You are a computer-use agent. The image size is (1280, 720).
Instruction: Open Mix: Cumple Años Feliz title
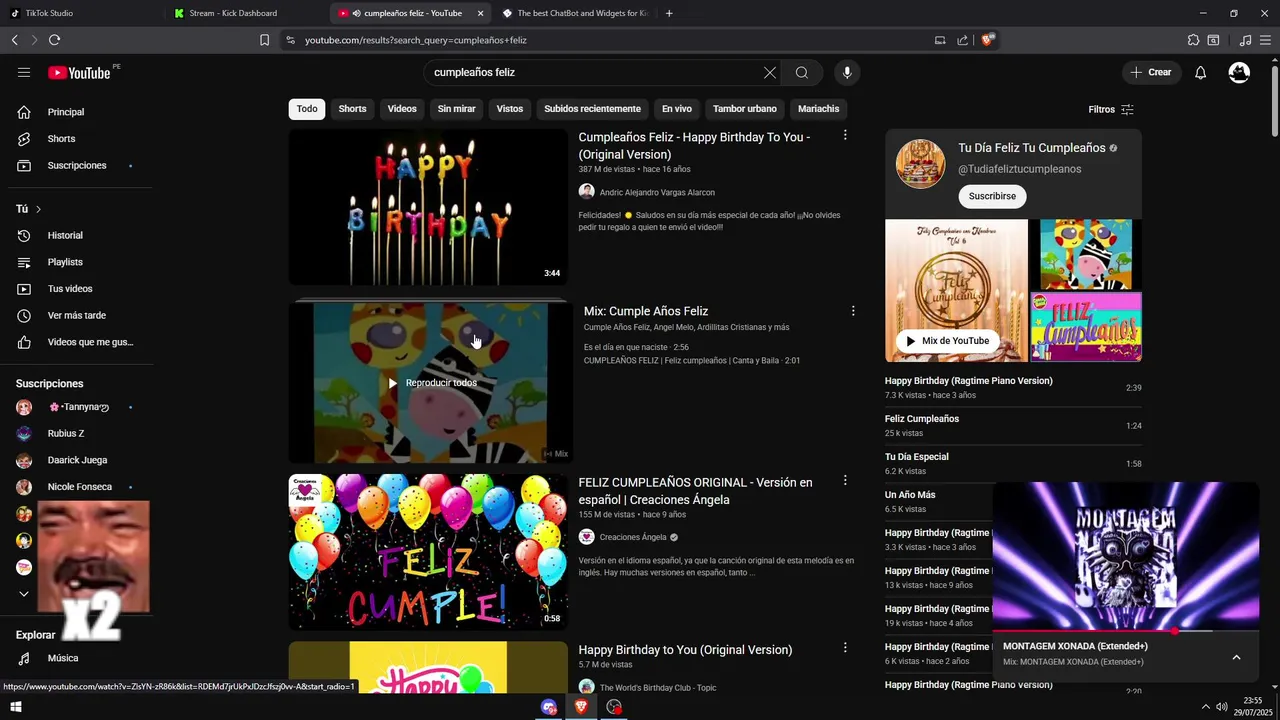[646, 311]
